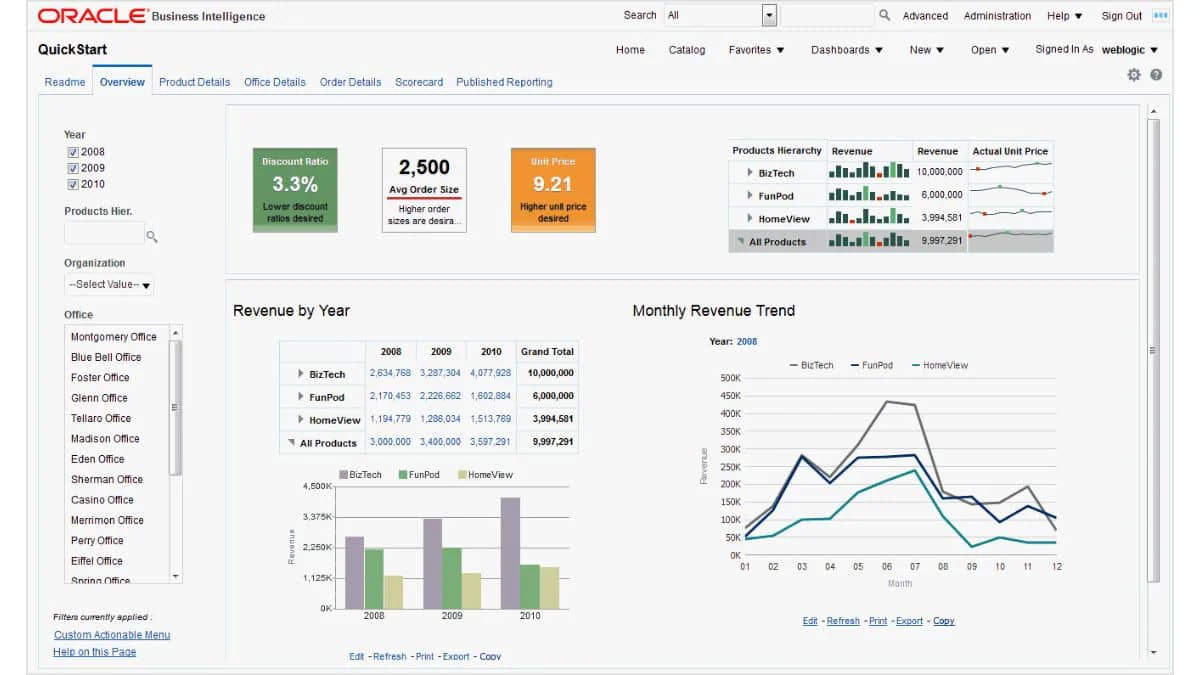Open the Organization Select Value dropdown
The width and height of the screenshot is (1200, 675).
(109, 285)
